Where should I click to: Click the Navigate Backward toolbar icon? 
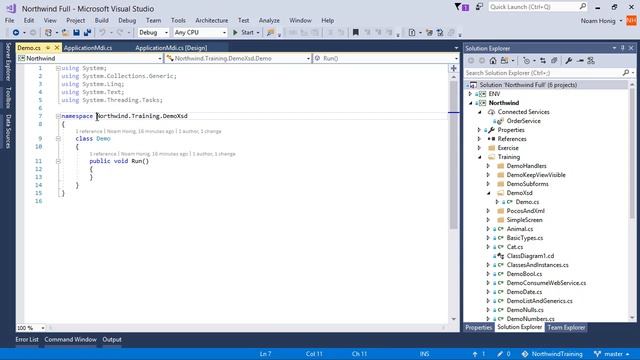tap(16, 33)
